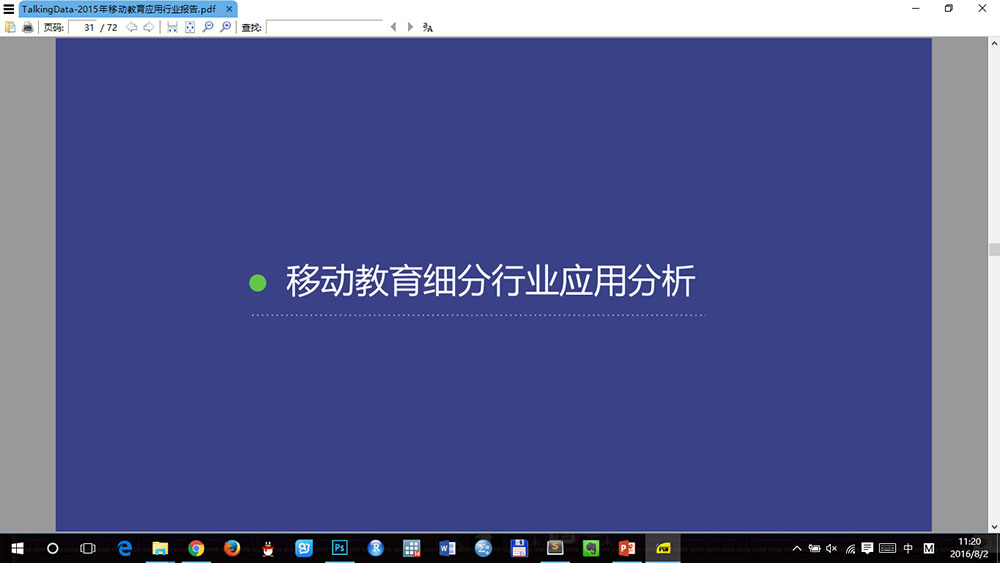Go to next page arrow
The height and width of the screenshot is (563, 1000).
[149, 27]
